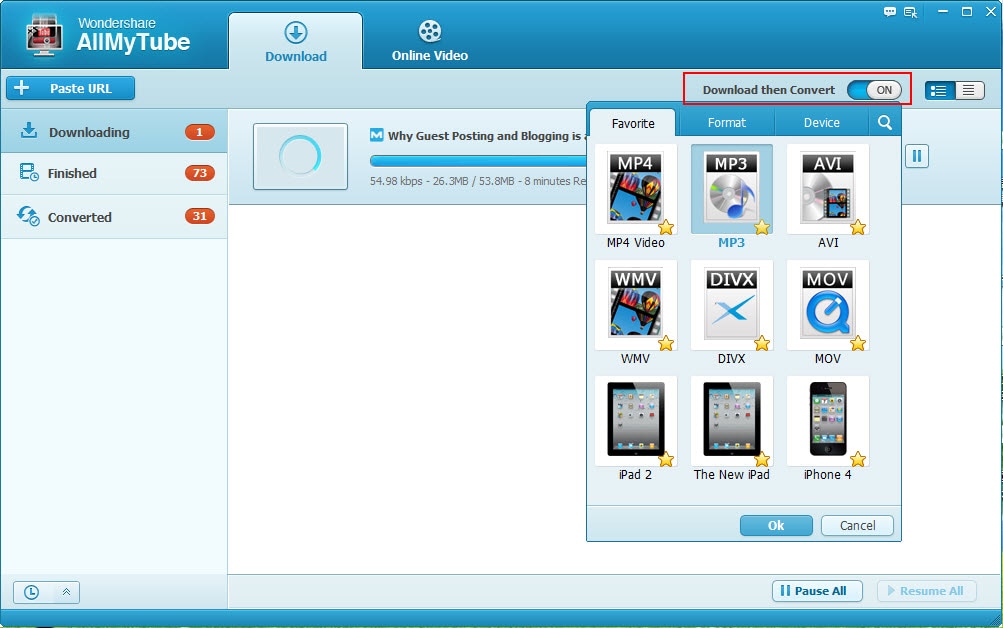Toggle the favorite star on iPad 2
Image resolution: width=1003 pixels, height=628 pixels.
tap(666, 459)
